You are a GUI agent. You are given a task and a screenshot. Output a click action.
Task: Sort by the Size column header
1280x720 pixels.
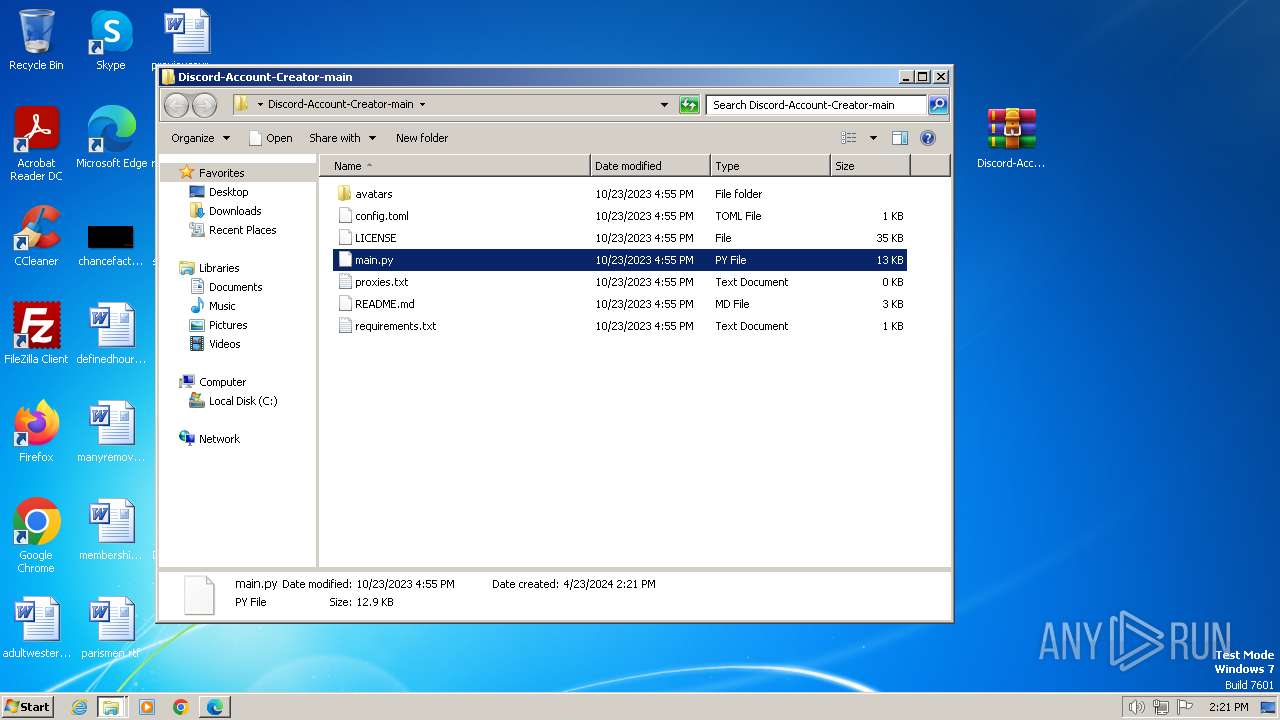870,166
